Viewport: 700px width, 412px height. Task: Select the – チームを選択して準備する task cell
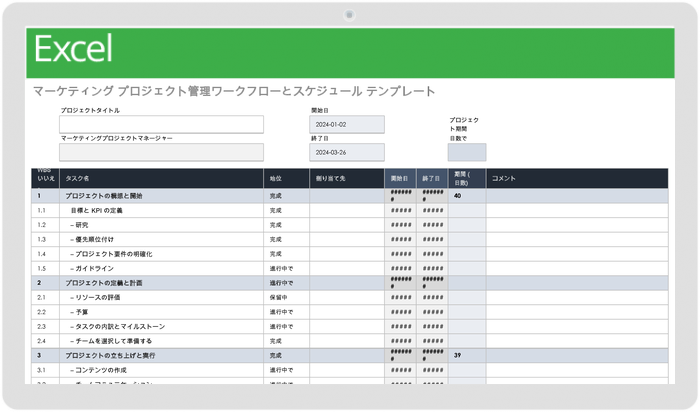161,341
